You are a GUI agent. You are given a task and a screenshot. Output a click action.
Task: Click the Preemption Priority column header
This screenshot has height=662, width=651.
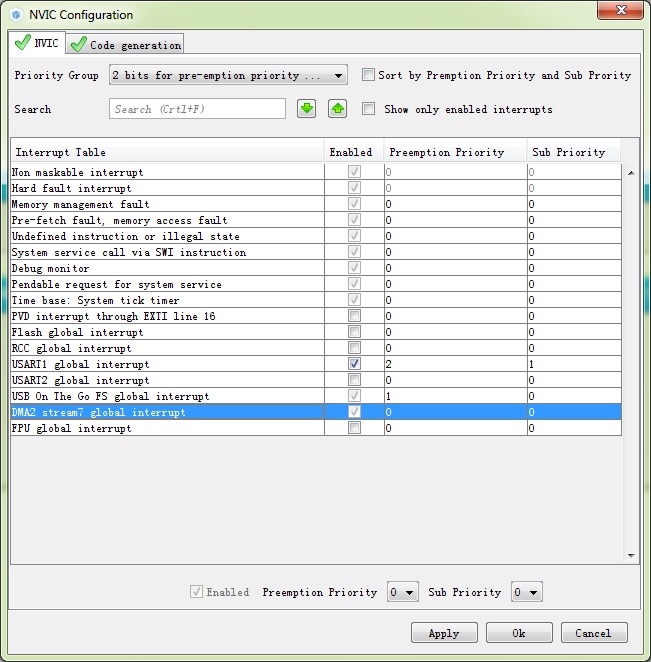(456, 152)
